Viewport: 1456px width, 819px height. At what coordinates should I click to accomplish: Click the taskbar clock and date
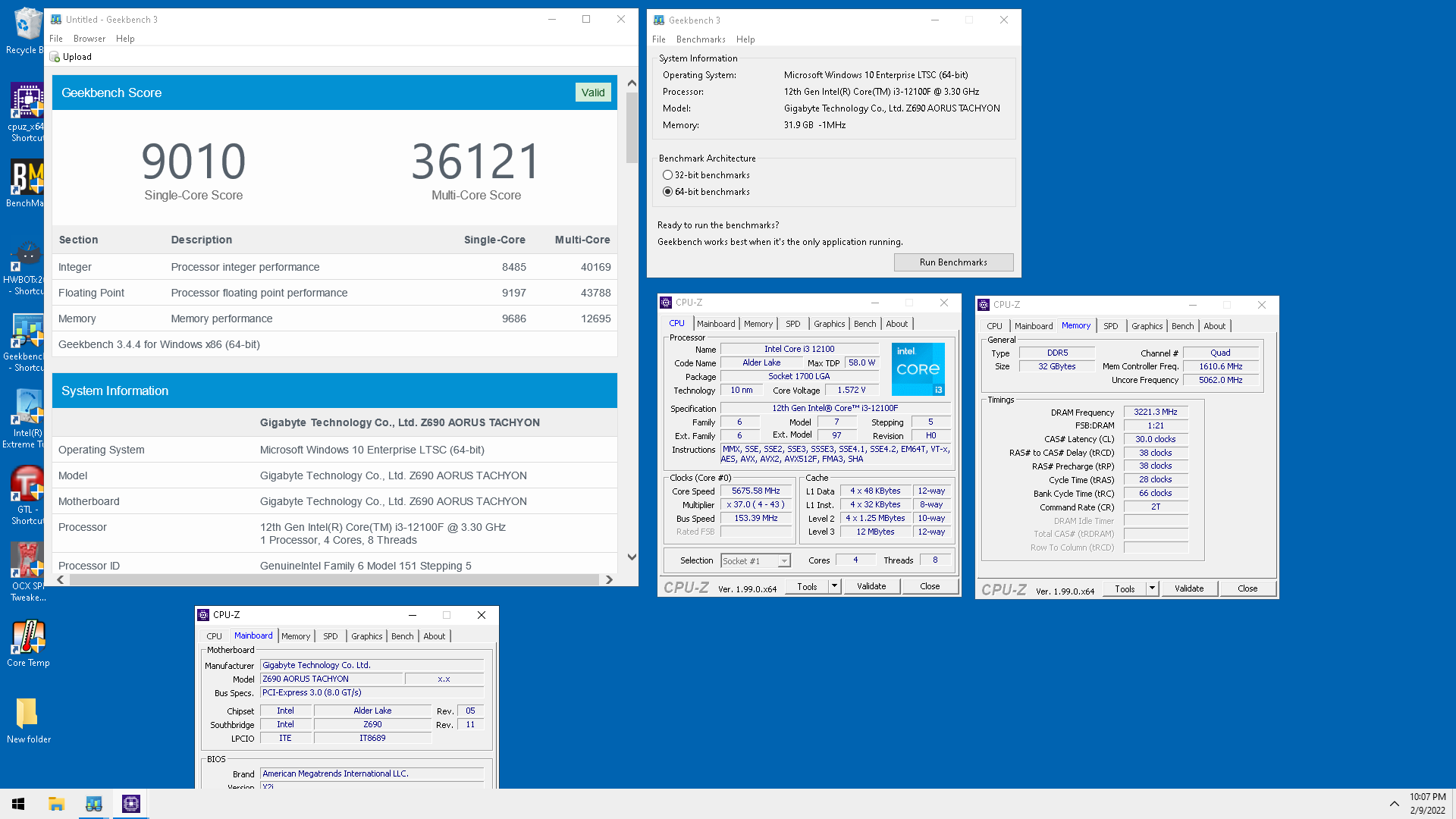[1427, 804]
